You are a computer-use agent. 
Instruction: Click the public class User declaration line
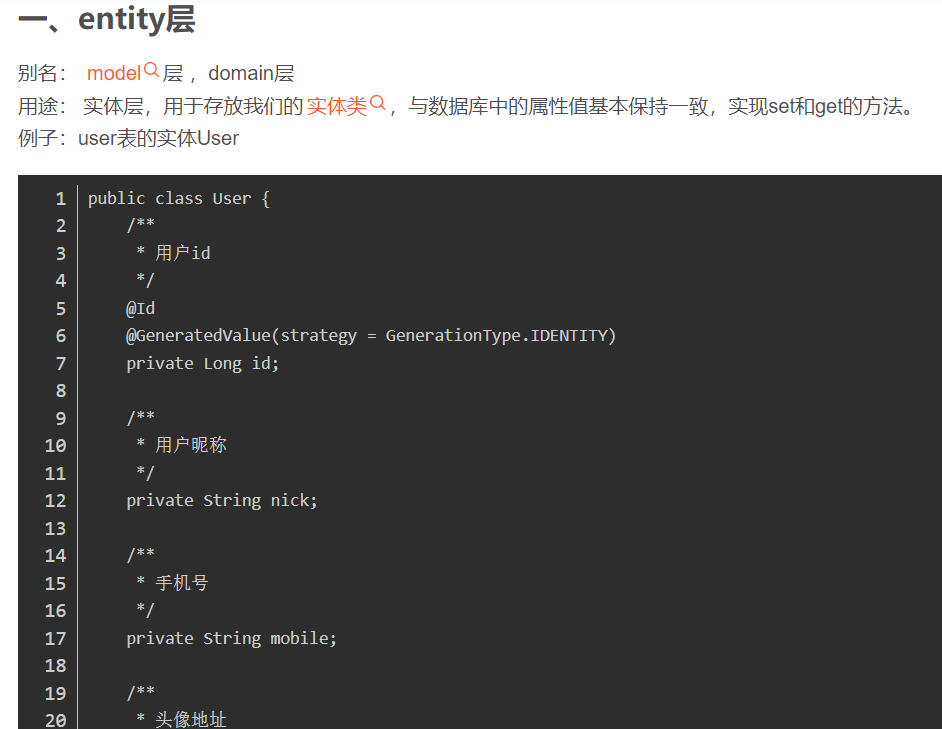pyautogui.click(x=179, y=198)
